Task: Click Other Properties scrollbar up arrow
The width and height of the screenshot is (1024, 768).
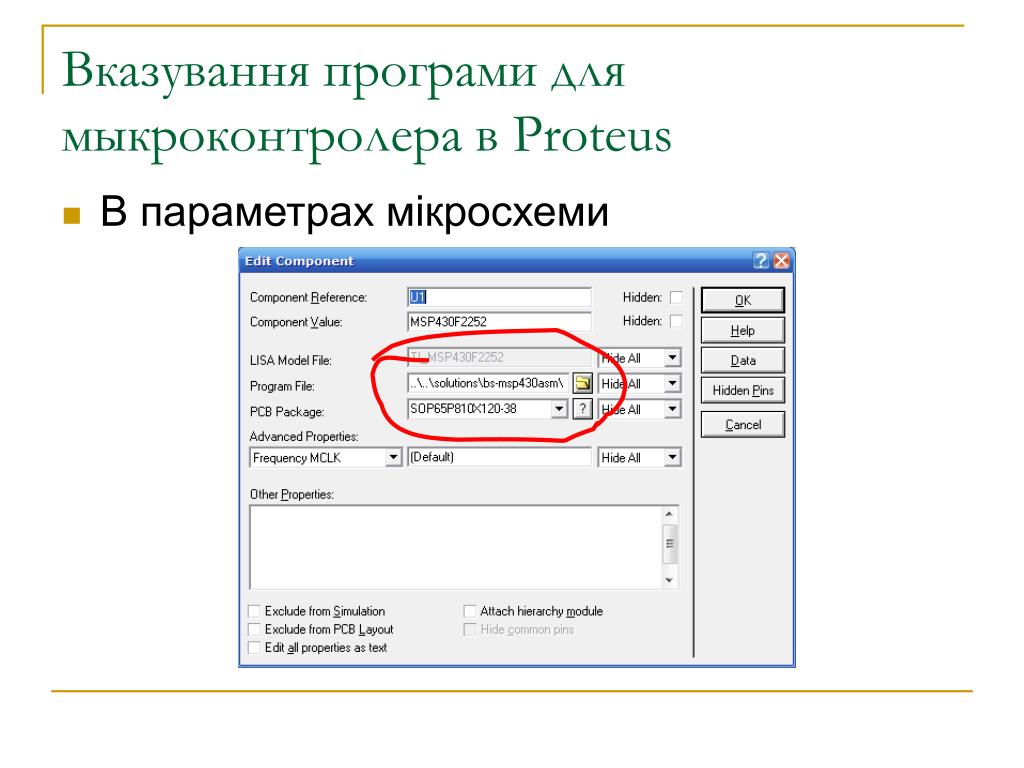Action: point(669,515)
